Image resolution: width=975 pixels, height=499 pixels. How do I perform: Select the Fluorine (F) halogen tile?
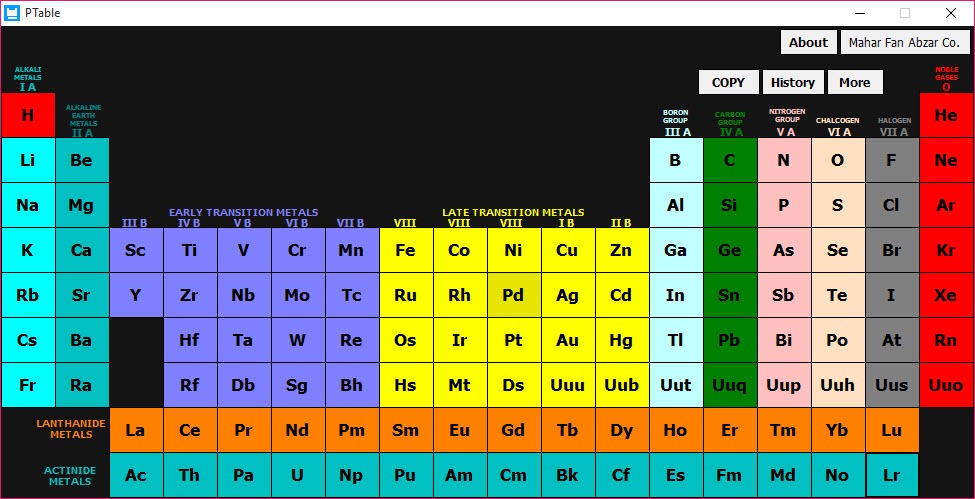click(x=892, y=160)
